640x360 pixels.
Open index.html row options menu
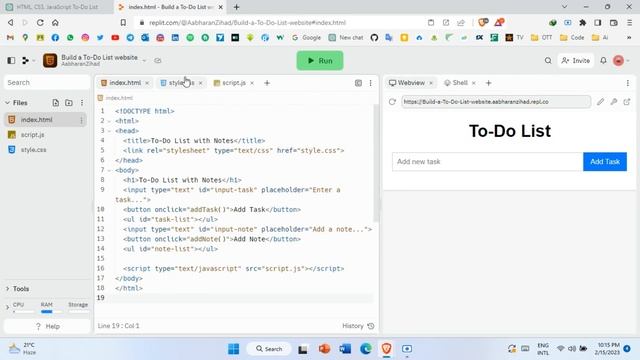pos(81,120)
